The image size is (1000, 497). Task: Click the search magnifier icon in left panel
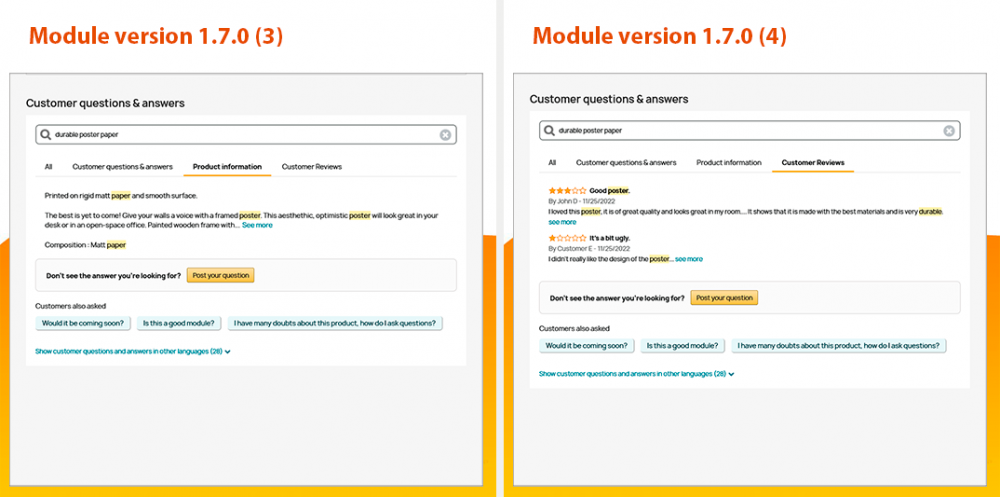point(45,135)
